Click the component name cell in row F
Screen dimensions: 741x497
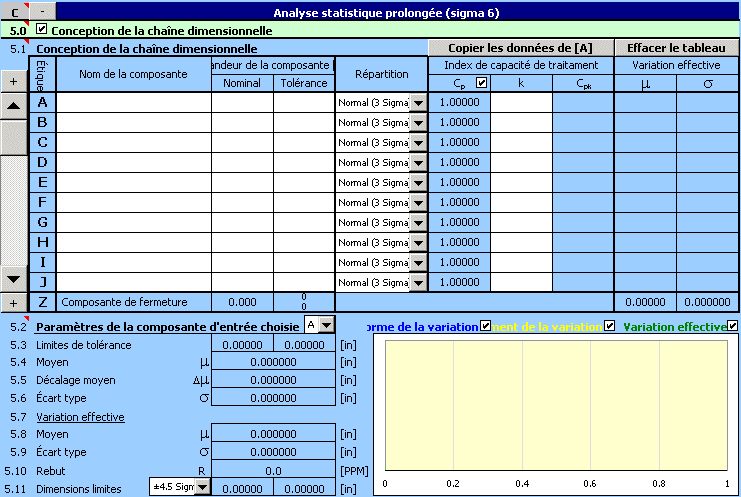(x=134, y=202)
